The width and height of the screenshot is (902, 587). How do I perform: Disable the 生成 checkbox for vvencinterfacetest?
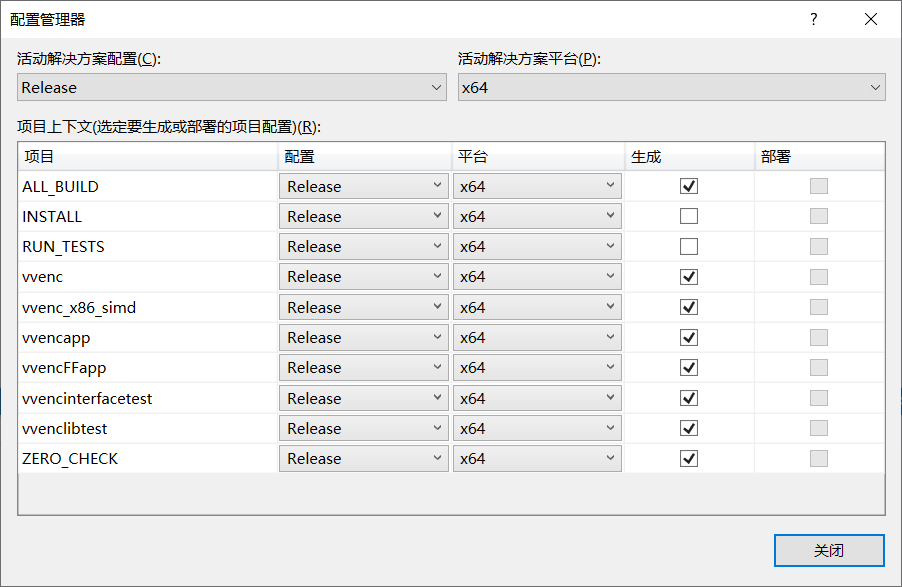(x=687, y=398)
